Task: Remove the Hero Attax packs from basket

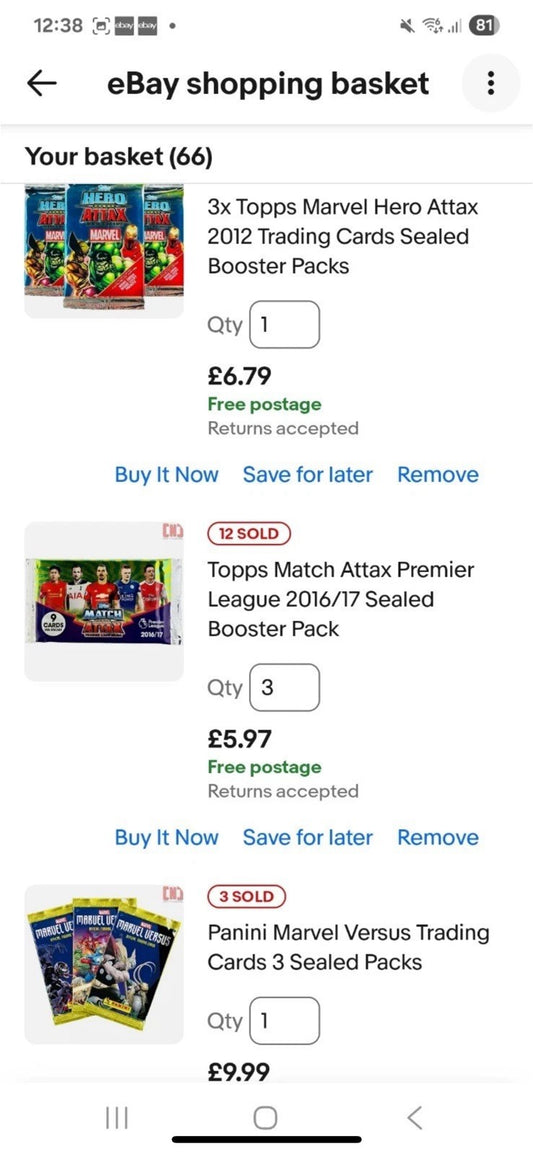Action: (438, 475)
